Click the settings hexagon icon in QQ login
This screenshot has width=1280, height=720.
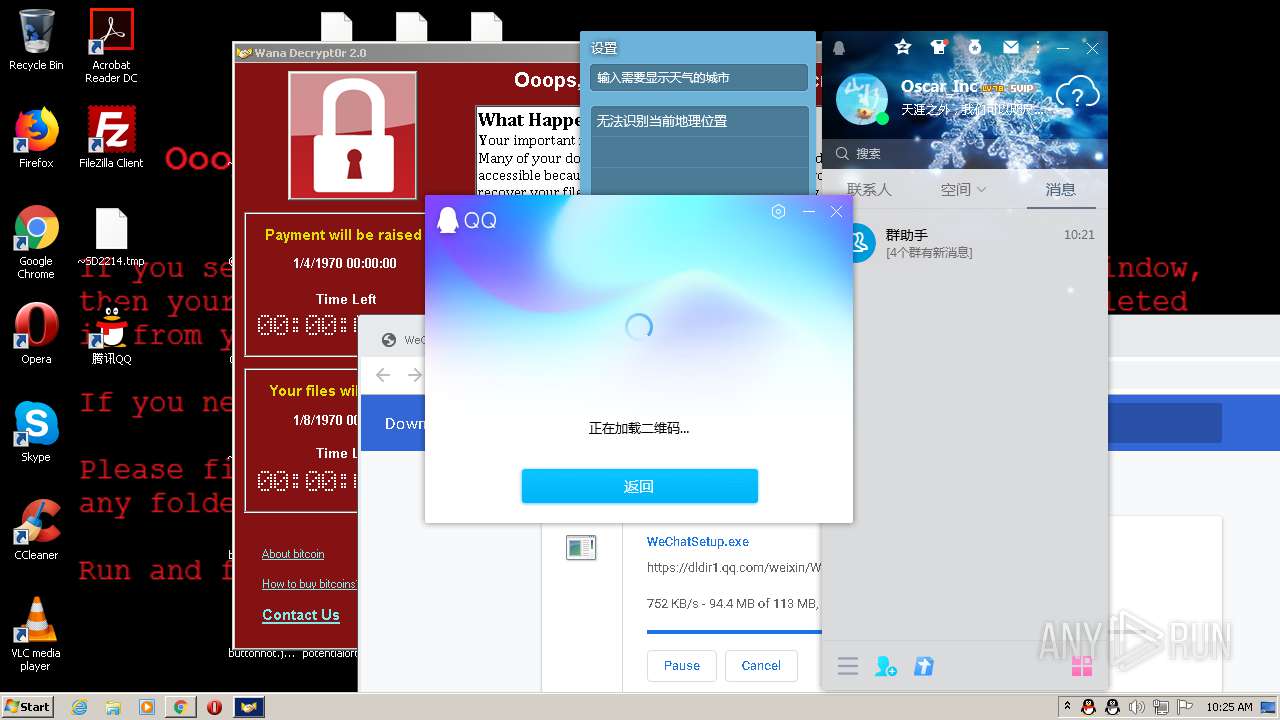[x=779, y=212]
